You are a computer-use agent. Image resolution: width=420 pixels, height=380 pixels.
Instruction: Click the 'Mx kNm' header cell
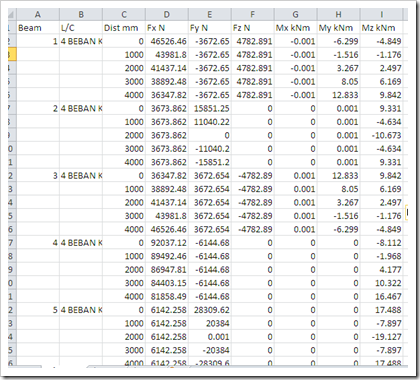[296, 28]
